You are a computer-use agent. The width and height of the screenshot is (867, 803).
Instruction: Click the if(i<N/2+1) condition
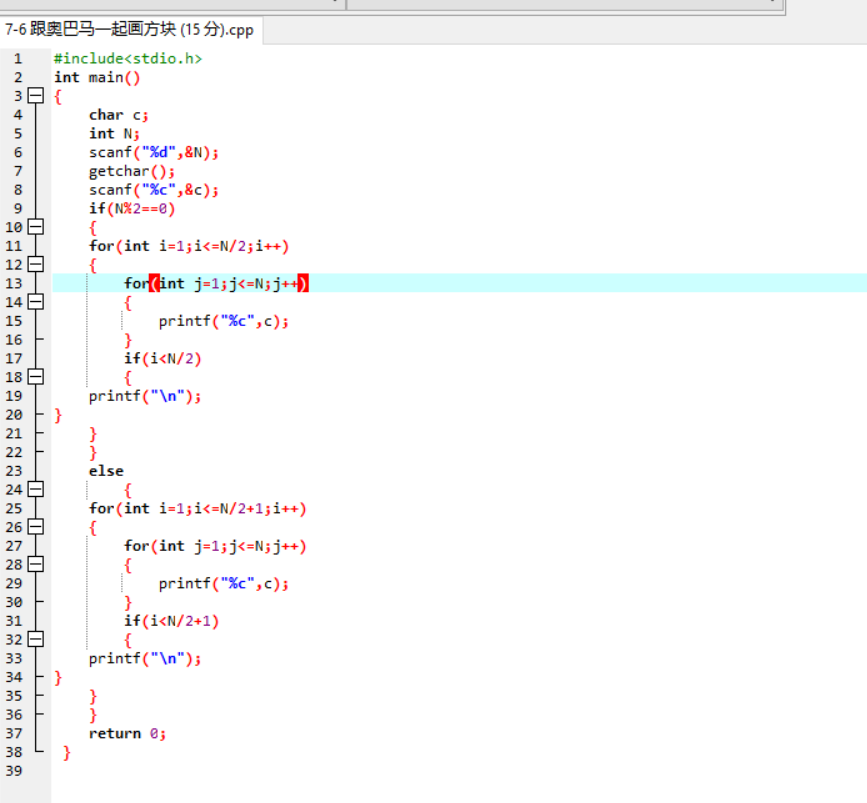tap(171, 622)
